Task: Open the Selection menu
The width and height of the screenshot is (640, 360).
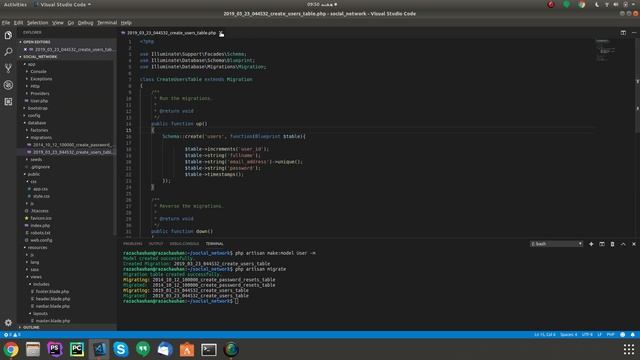Action: pyautogui.click(x=38, y=23)
